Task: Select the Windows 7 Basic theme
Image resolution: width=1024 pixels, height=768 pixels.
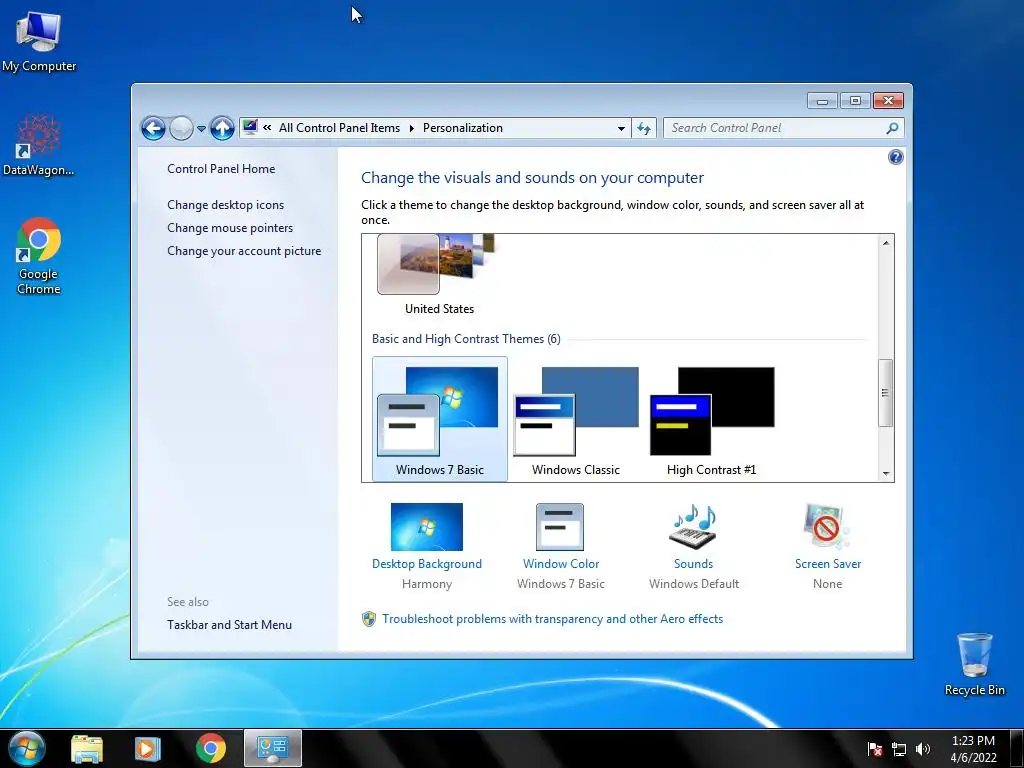Action: point(440,419)
